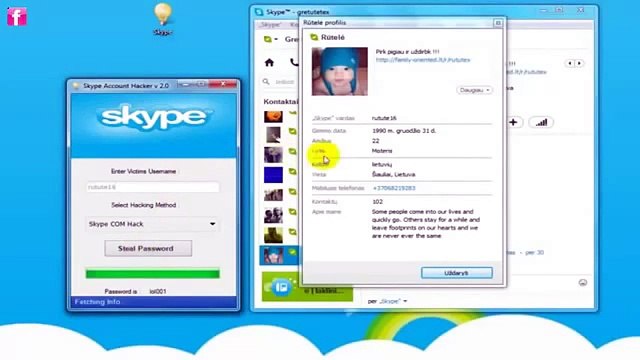
Task: Expand the per Skype send-method dropdown
Action: [387, 301]
